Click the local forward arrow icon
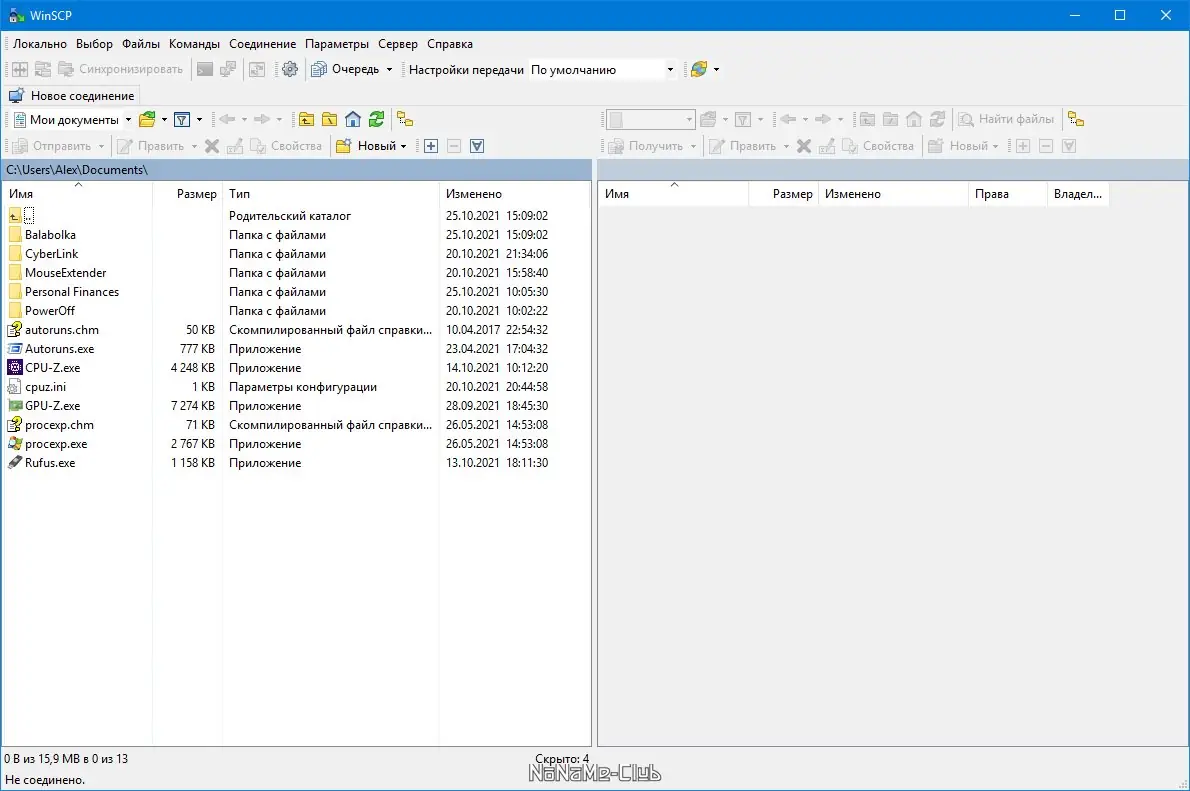The height and width of the screenshot is (791, 1190). (262, 119)
